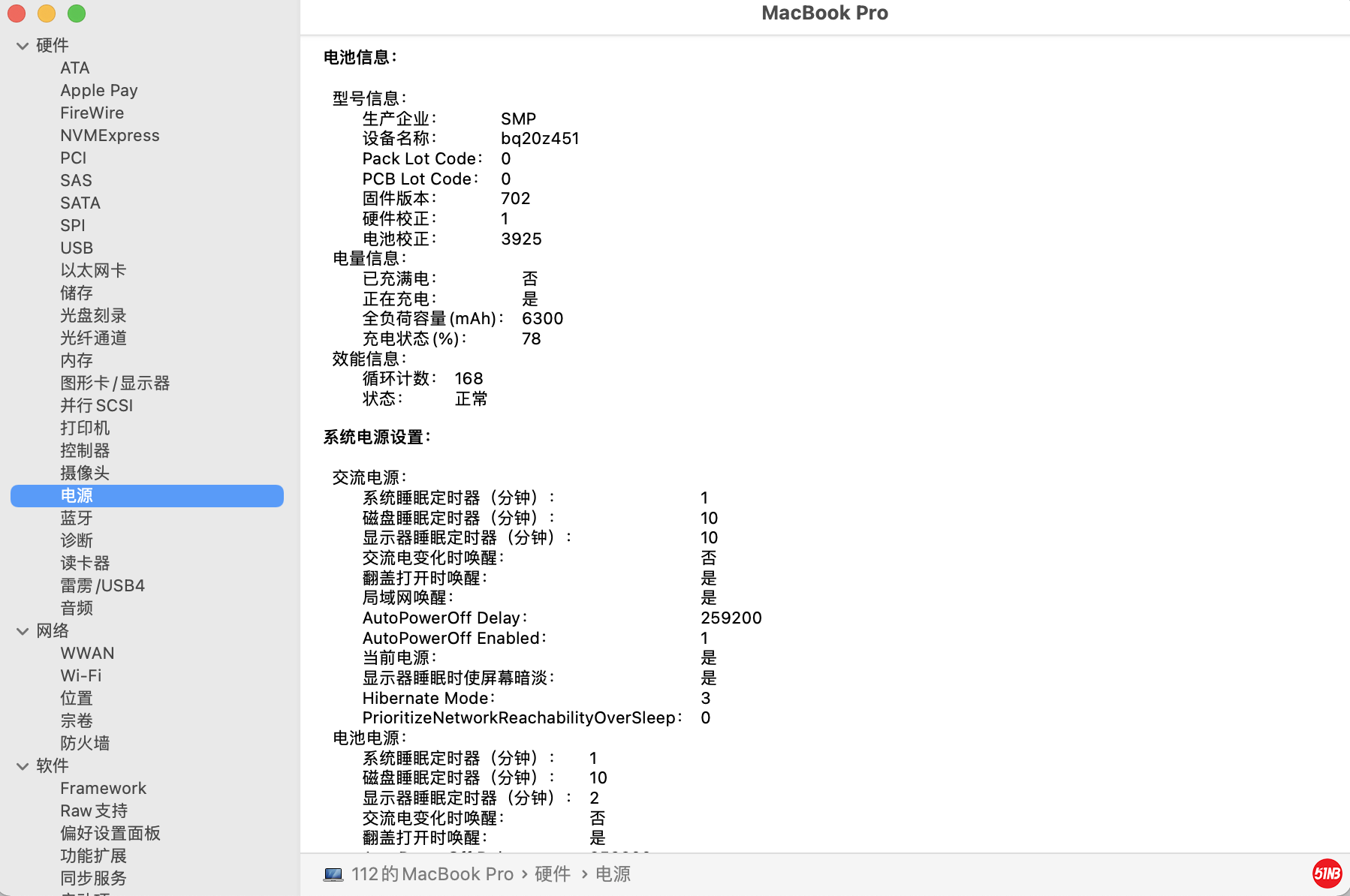Screen dimensions: 1350x896
Task: Click the 循环计数 value 168
Action: pyautogui.click(x=469, y=379)
